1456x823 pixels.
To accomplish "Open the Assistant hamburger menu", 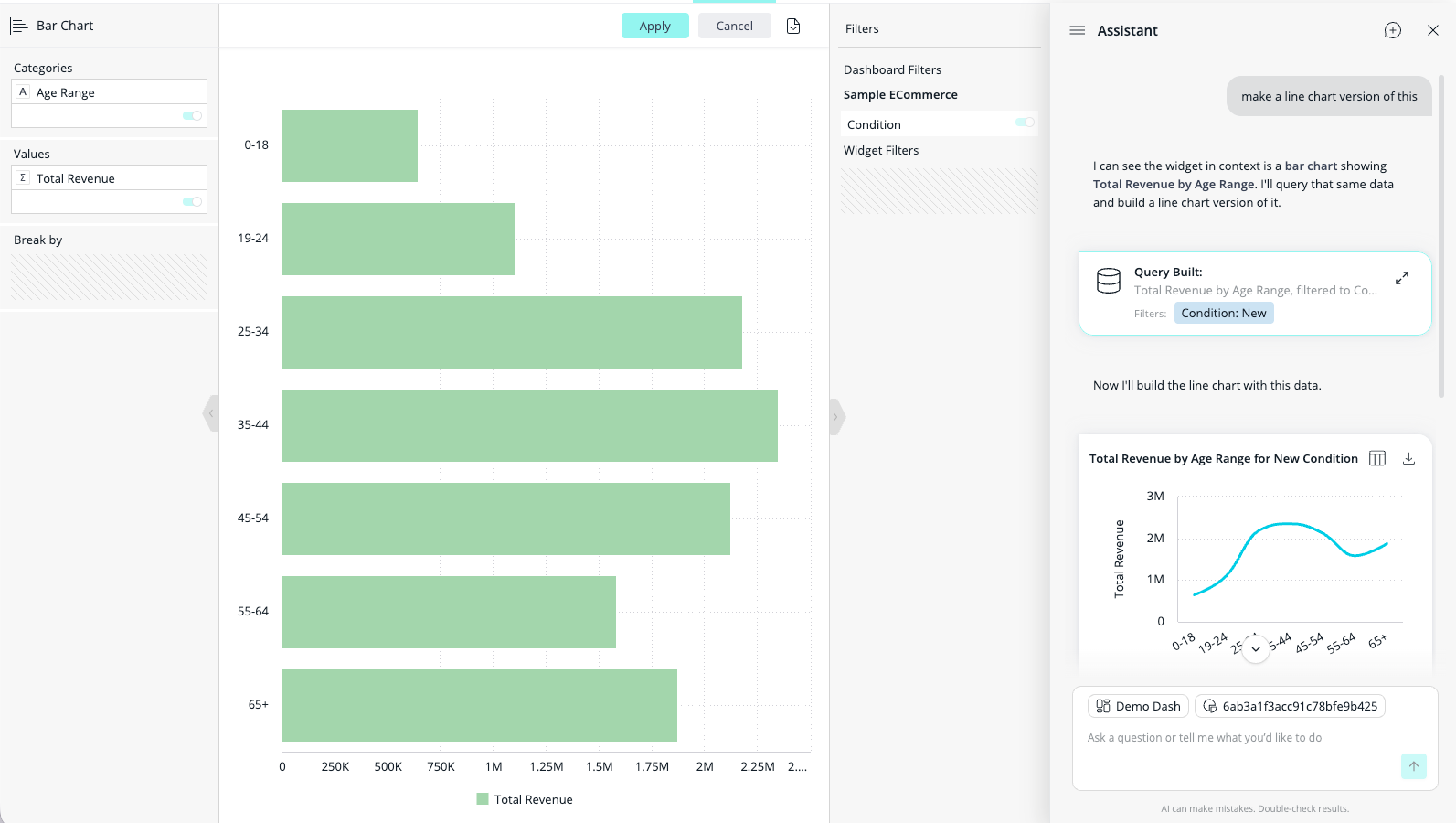I will pos(1078,30).
